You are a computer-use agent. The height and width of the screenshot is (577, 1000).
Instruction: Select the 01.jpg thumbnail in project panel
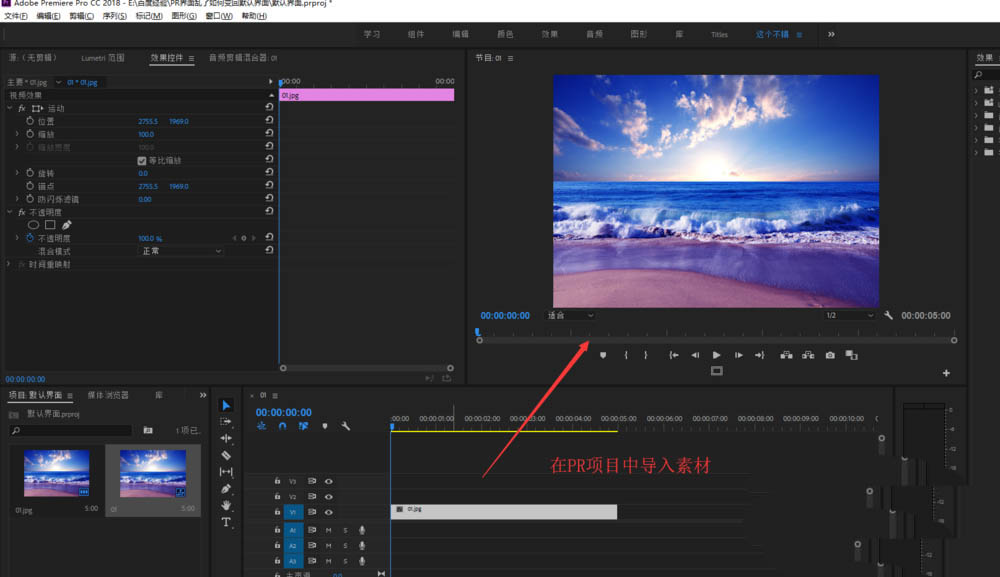click(56, 472)
